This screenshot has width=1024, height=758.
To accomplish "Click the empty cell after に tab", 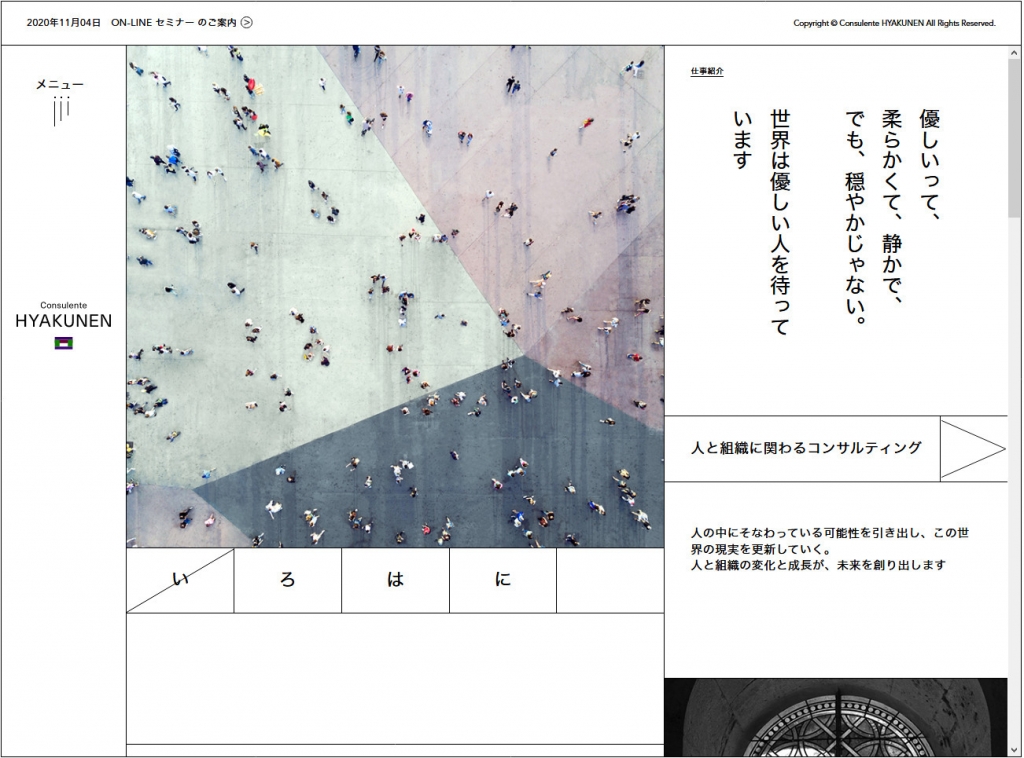I will [x=610, y=580].
